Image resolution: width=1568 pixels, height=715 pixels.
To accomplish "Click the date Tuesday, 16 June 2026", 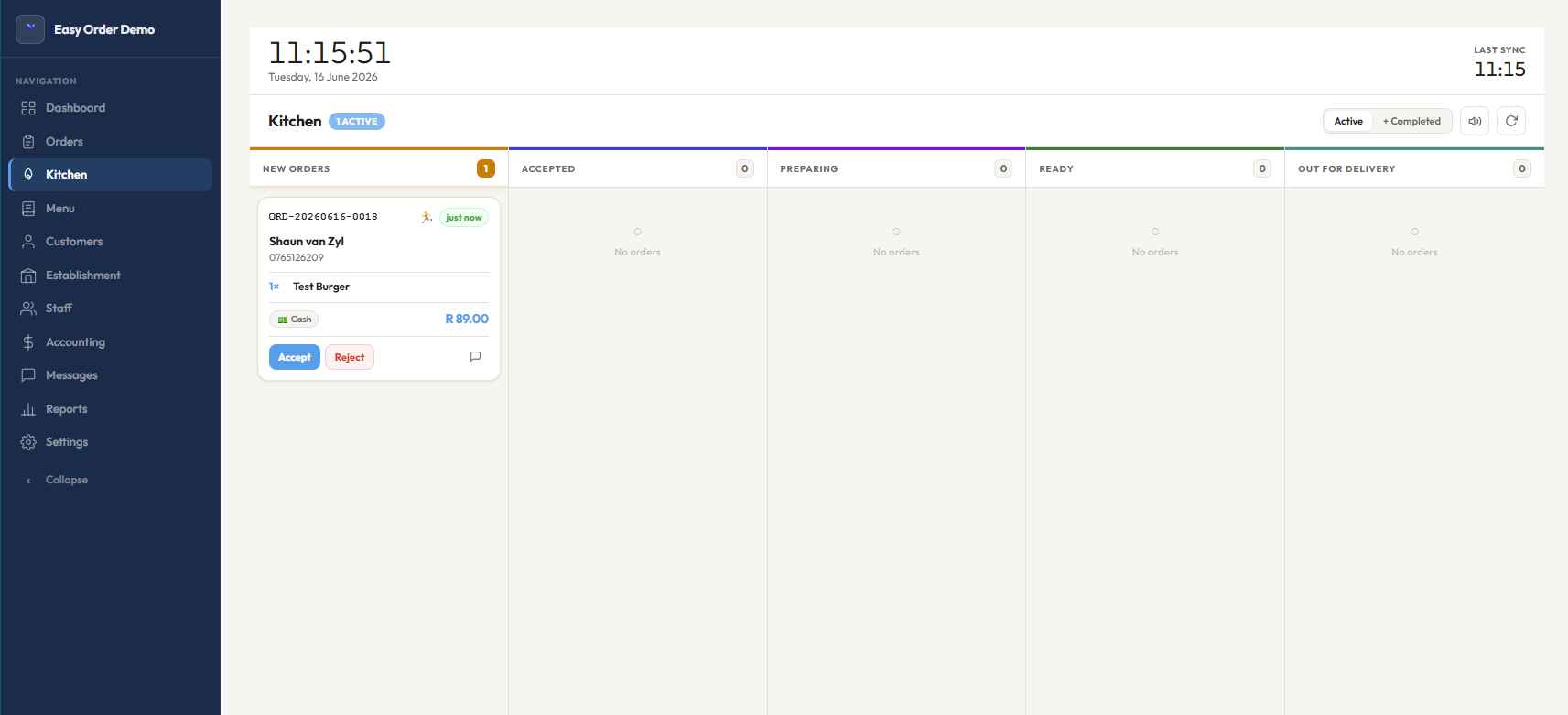I will pos(323,78).
